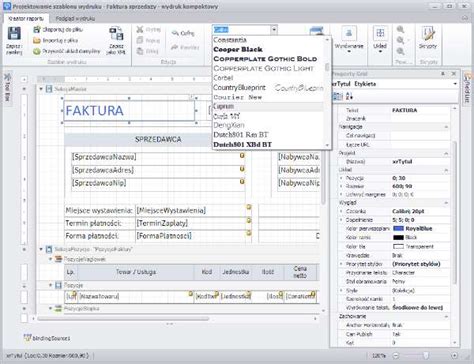Collapse the Nawigacja property category
The width and height of the screenshot is (474, 364).
(x=446, y=127)
